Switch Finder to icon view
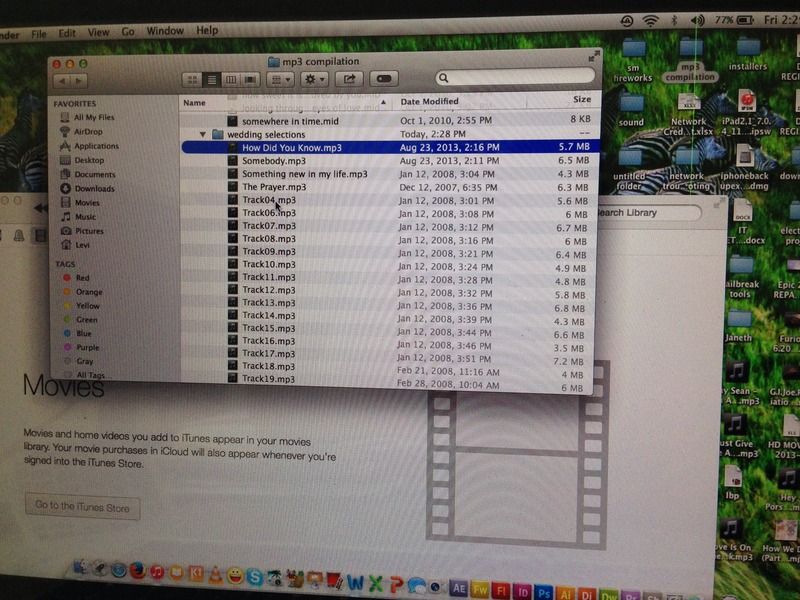This screenshot has height=600, width=800. point(192,78)
